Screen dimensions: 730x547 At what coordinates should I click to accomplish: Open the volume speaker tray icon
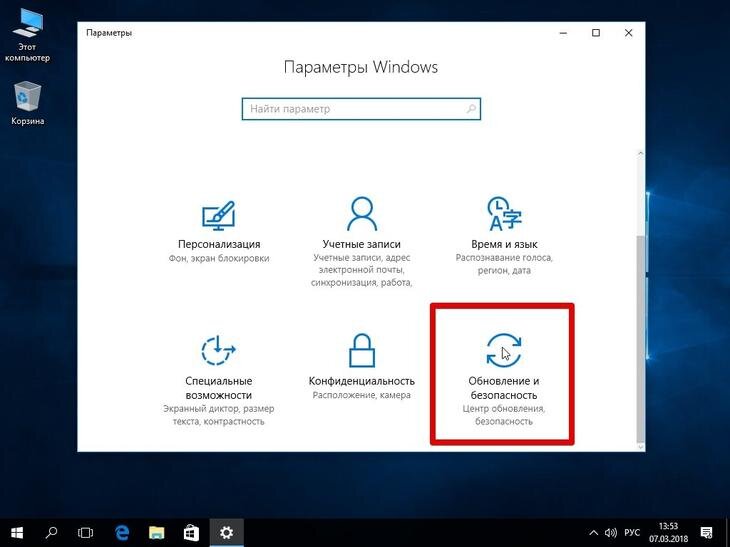tap(610, 533)
